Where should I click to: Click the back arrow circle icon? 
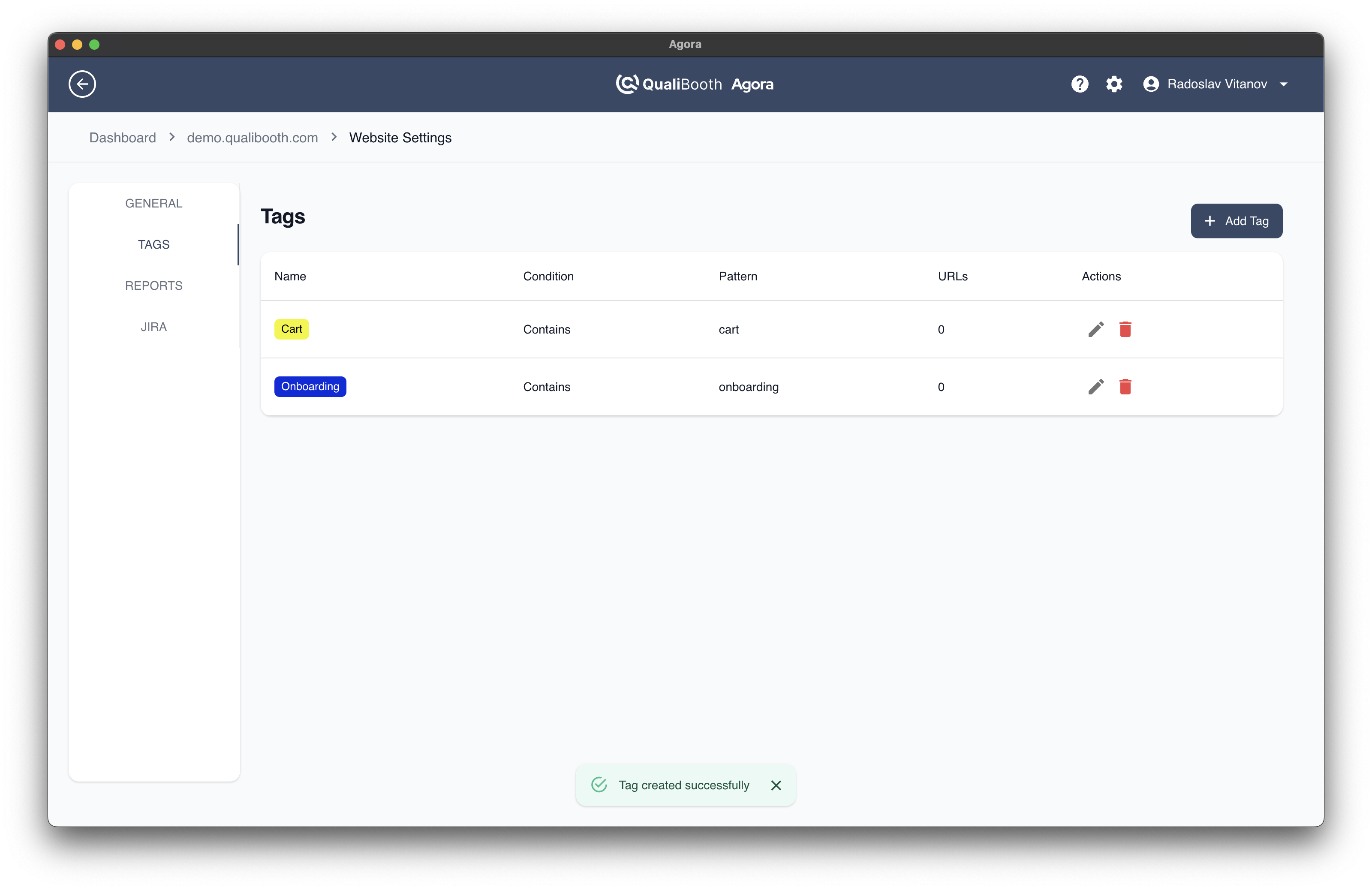point(82,84)
